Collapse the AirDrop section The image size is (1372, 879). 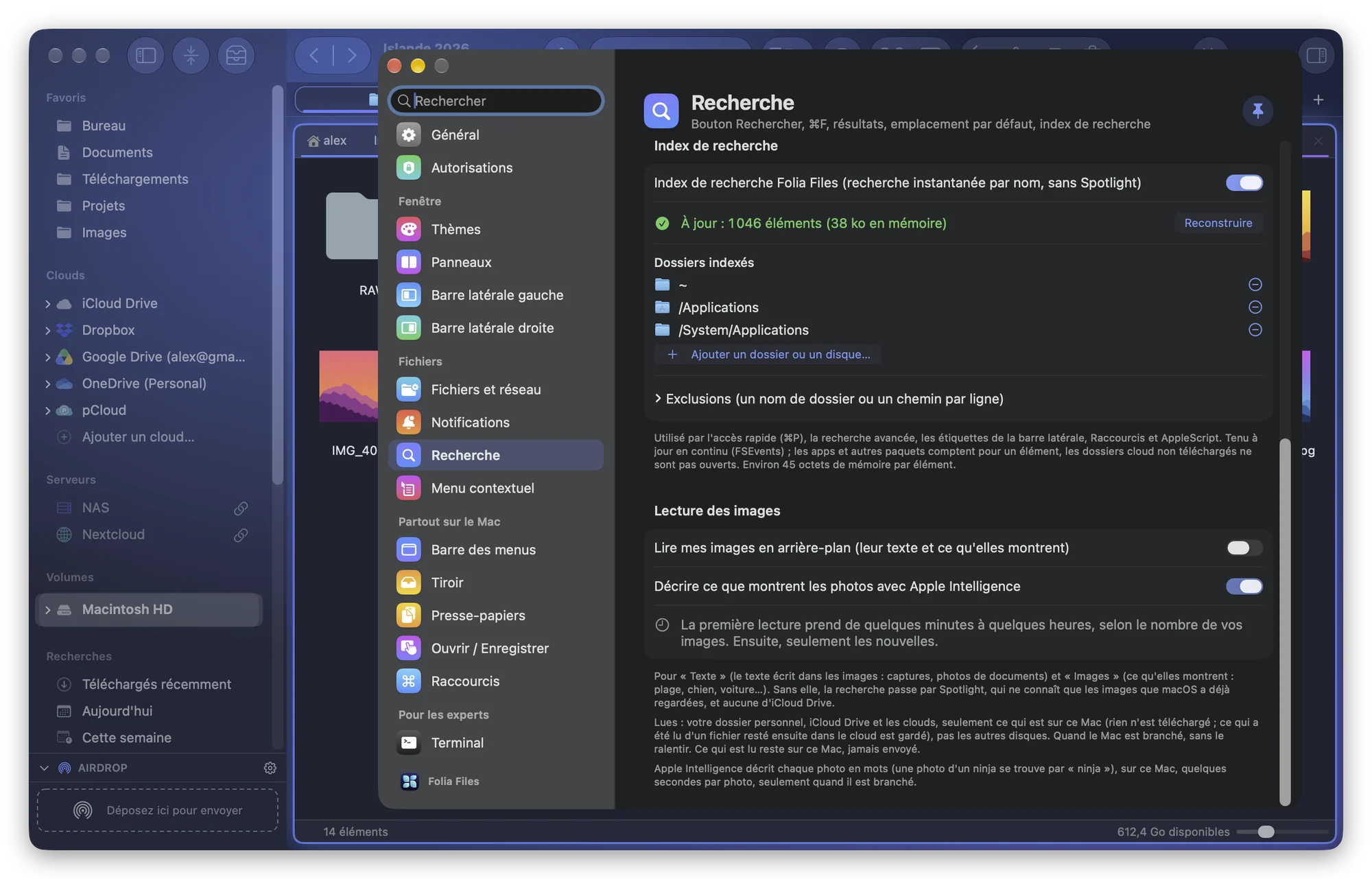pos(45,768)
